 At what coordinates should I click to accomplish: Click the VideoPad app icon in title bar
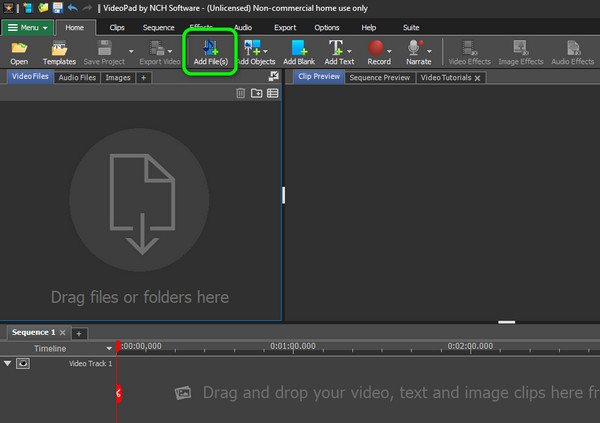pos(8,8)
